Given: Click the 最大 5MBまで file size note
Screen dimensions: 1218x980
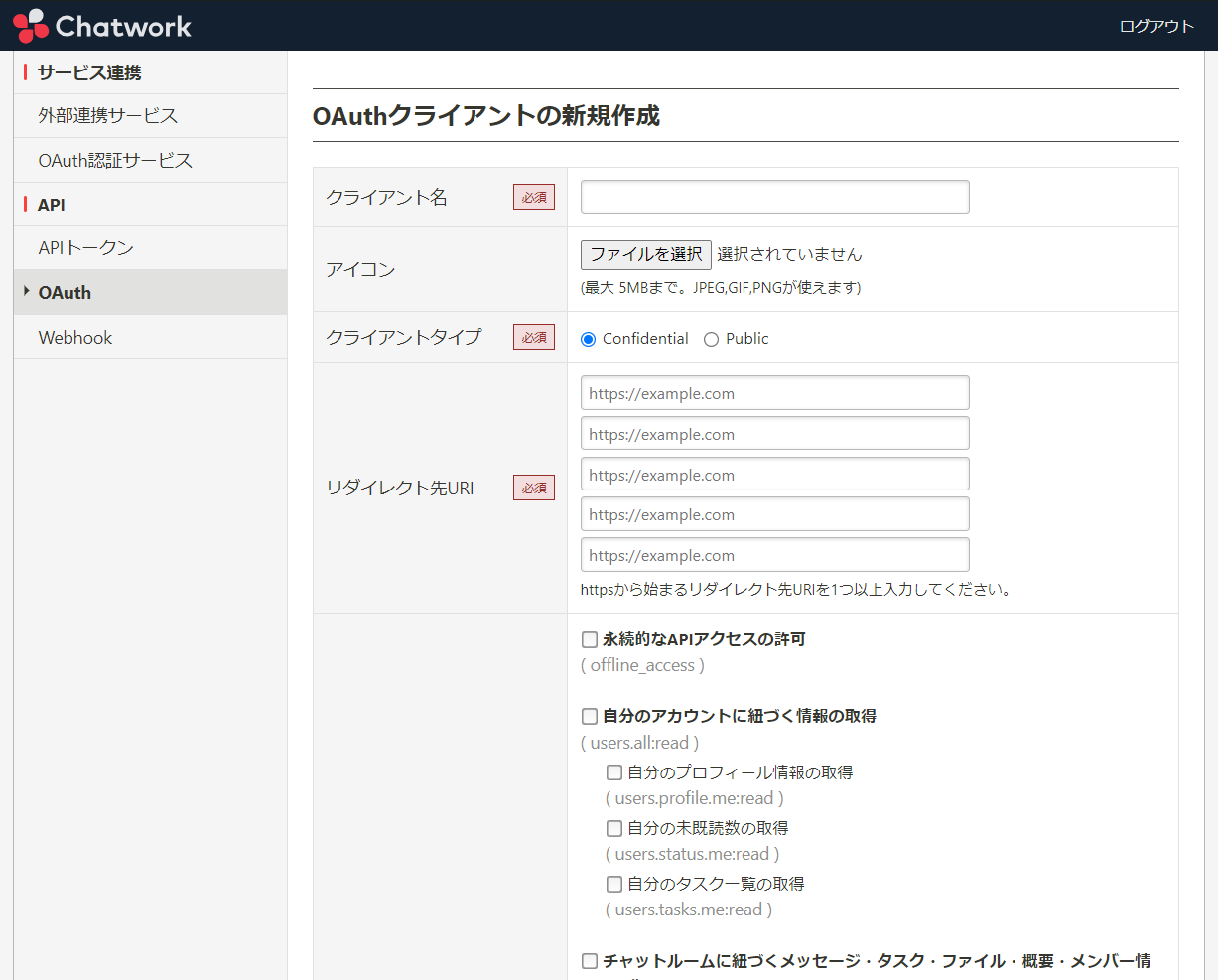Looking at the screenshot, I should [x=721, y=288].
